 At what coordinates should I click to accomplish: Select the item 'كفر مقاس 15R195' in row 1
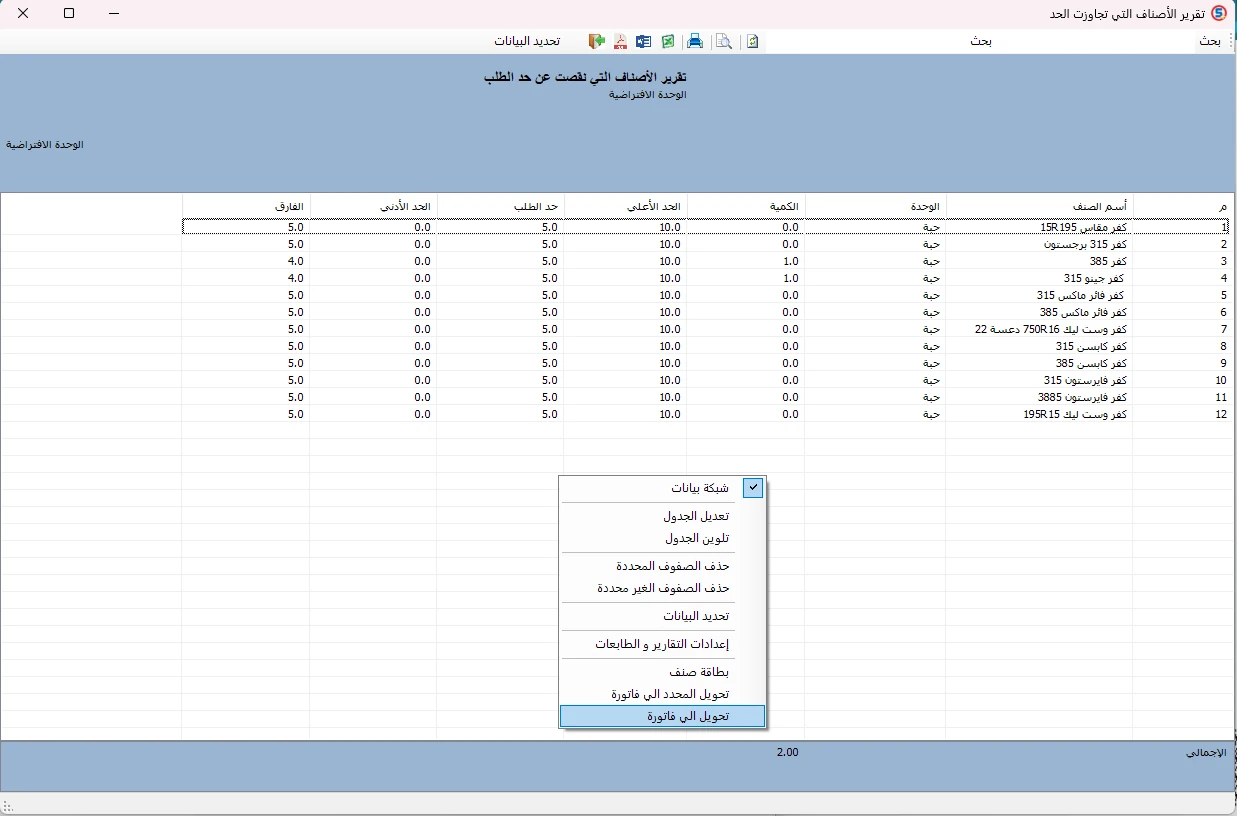coord(1084,227)
